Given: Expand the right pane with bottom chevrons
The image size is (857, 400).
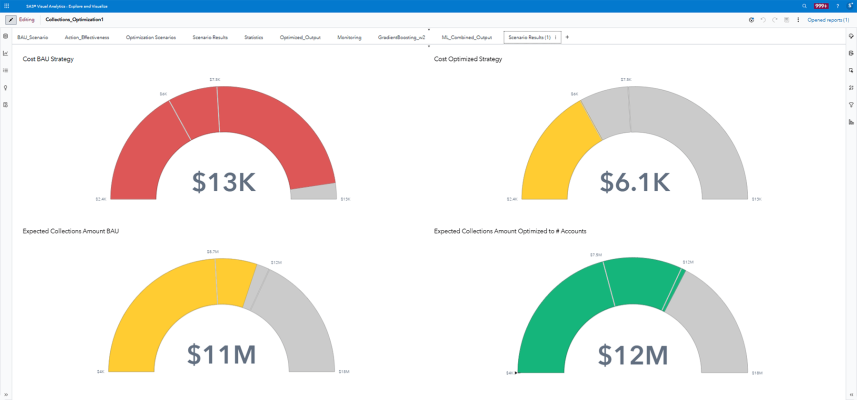Looking at the screenshot, I should (x=850, y=394).
